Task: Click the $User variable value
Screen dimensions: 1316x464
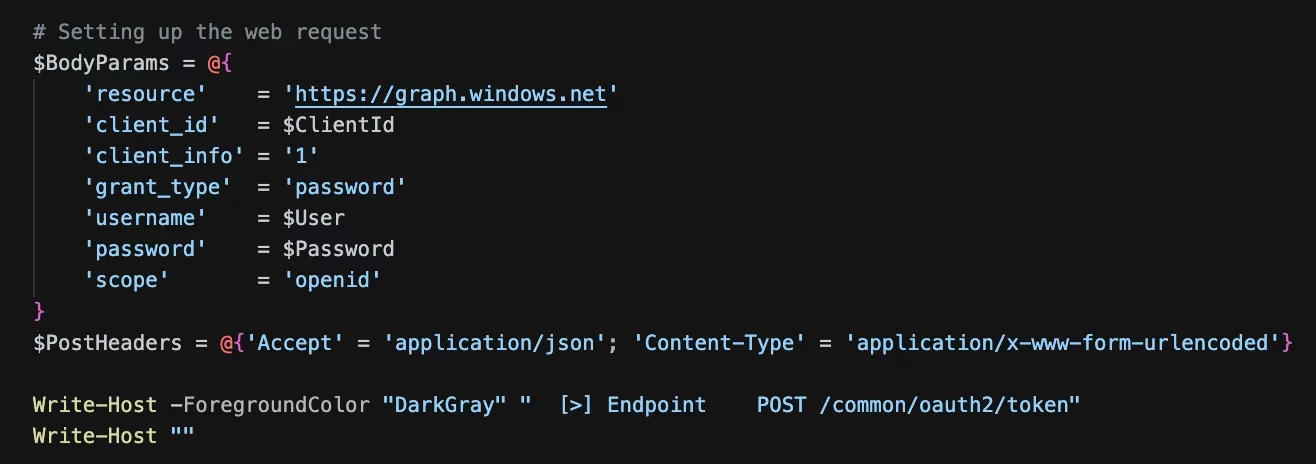Action: pyautogui.click(x=314, y=218)
